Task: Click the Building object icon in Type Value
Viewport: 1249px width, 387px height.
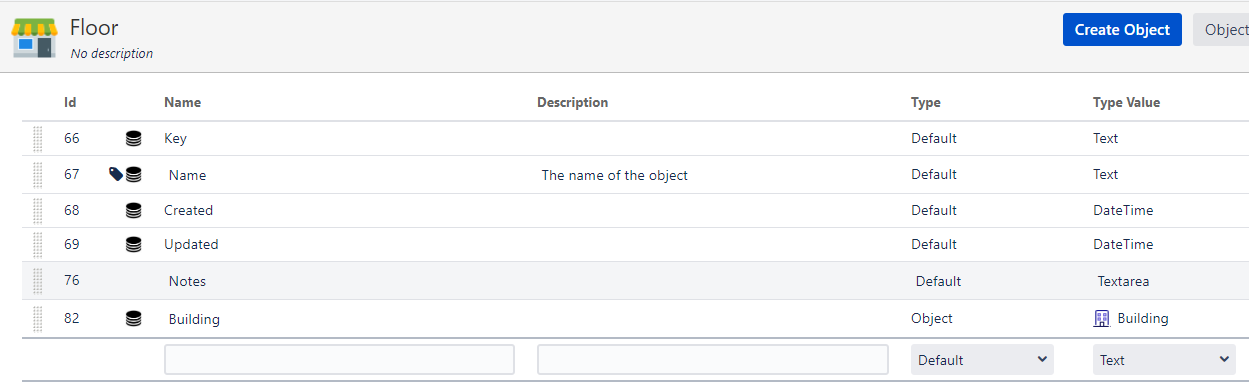Action: 1102,318
